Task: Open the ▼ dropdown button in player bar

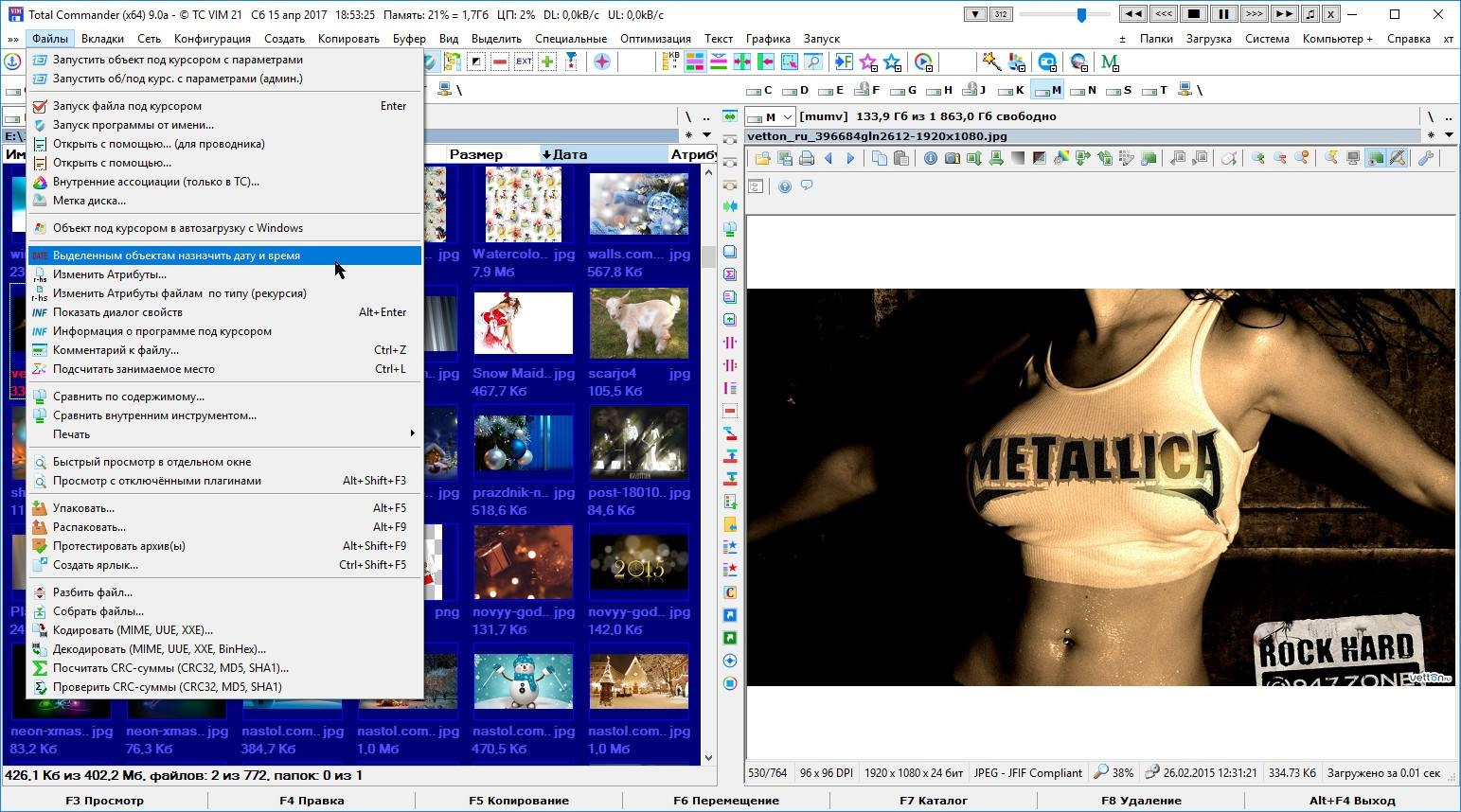Action: pyautogui.click(x=975, y=14)
